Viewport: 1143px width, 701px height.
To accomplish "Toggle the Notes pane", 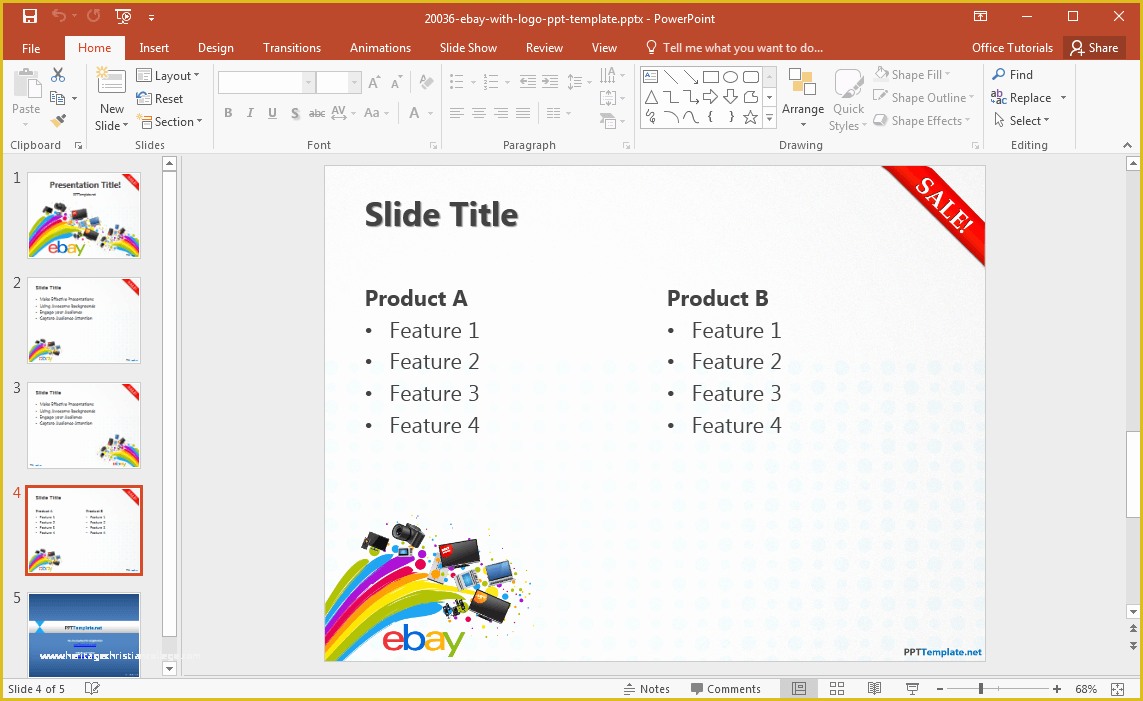I will (x=647, y=689).
